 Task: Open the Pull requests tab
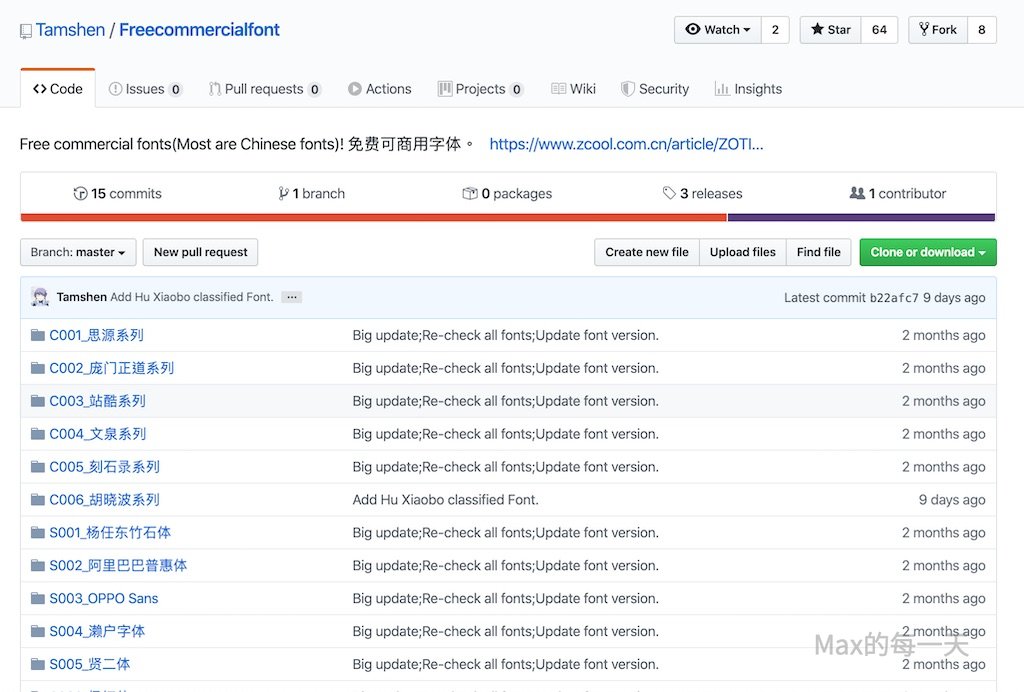tap(264, 89)
